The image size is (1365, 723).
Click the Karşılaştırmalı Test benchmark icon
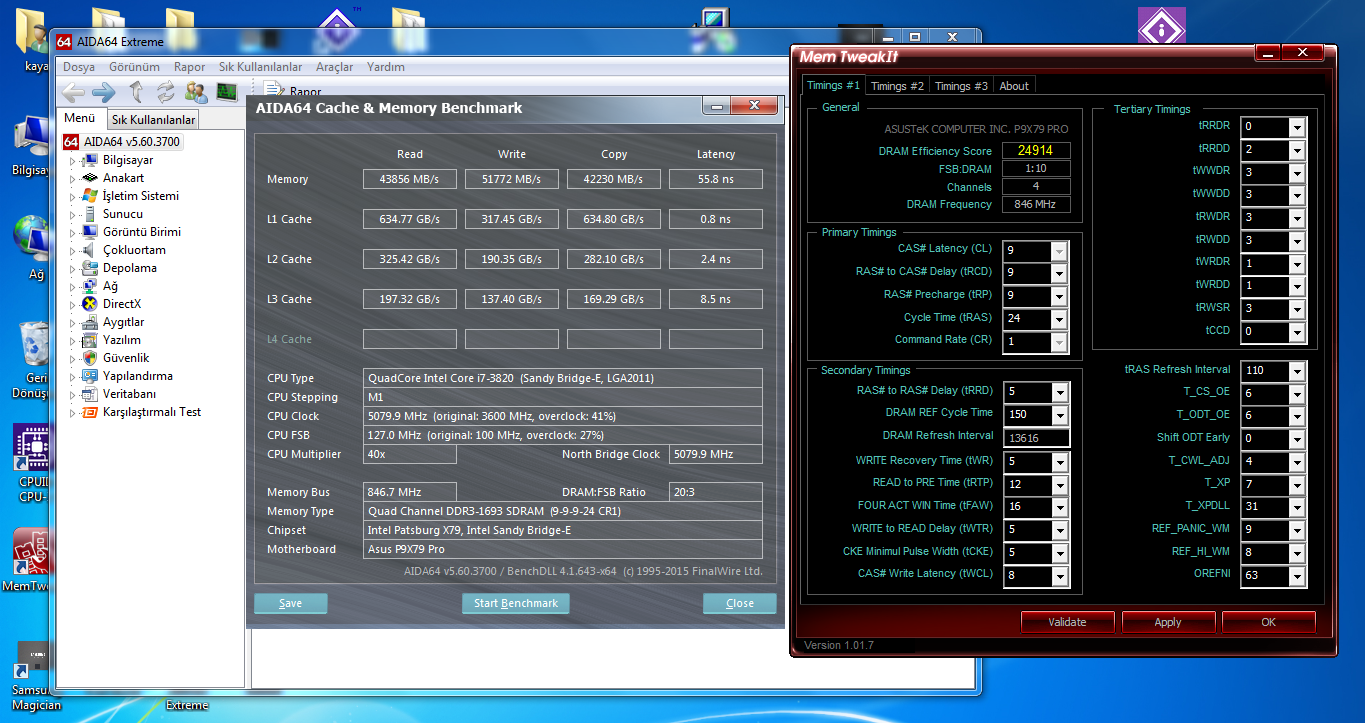point(90,412)
